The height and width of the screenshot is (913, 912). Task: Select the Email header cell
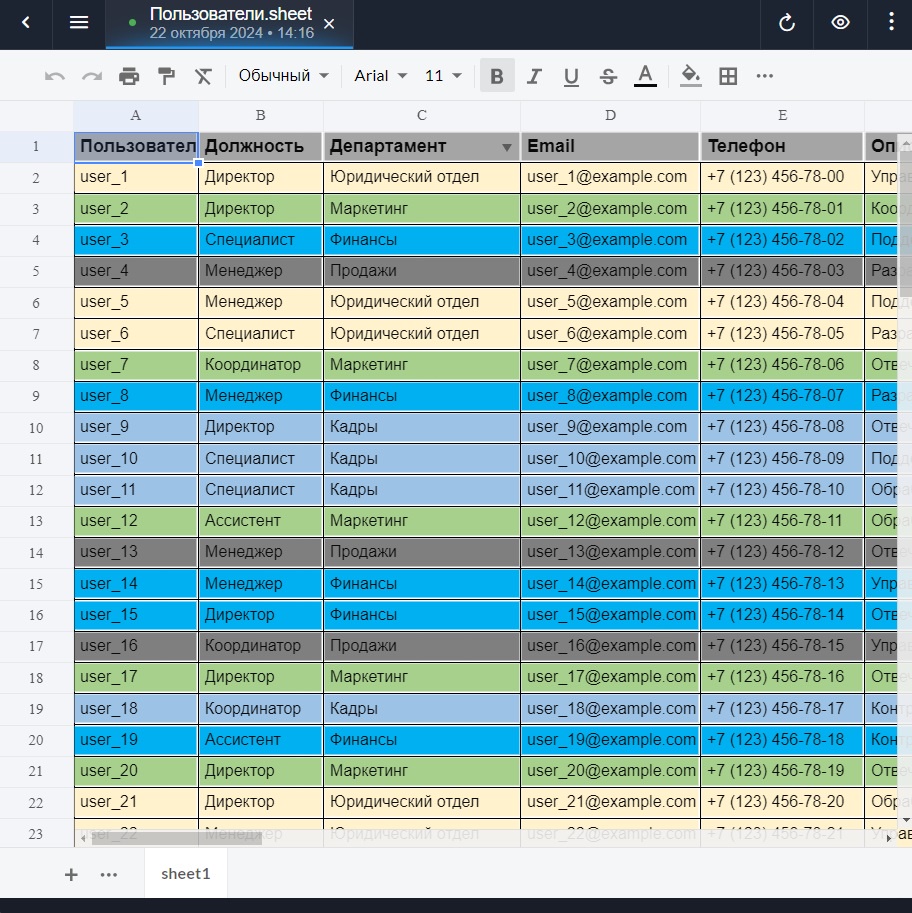[610, 146]
